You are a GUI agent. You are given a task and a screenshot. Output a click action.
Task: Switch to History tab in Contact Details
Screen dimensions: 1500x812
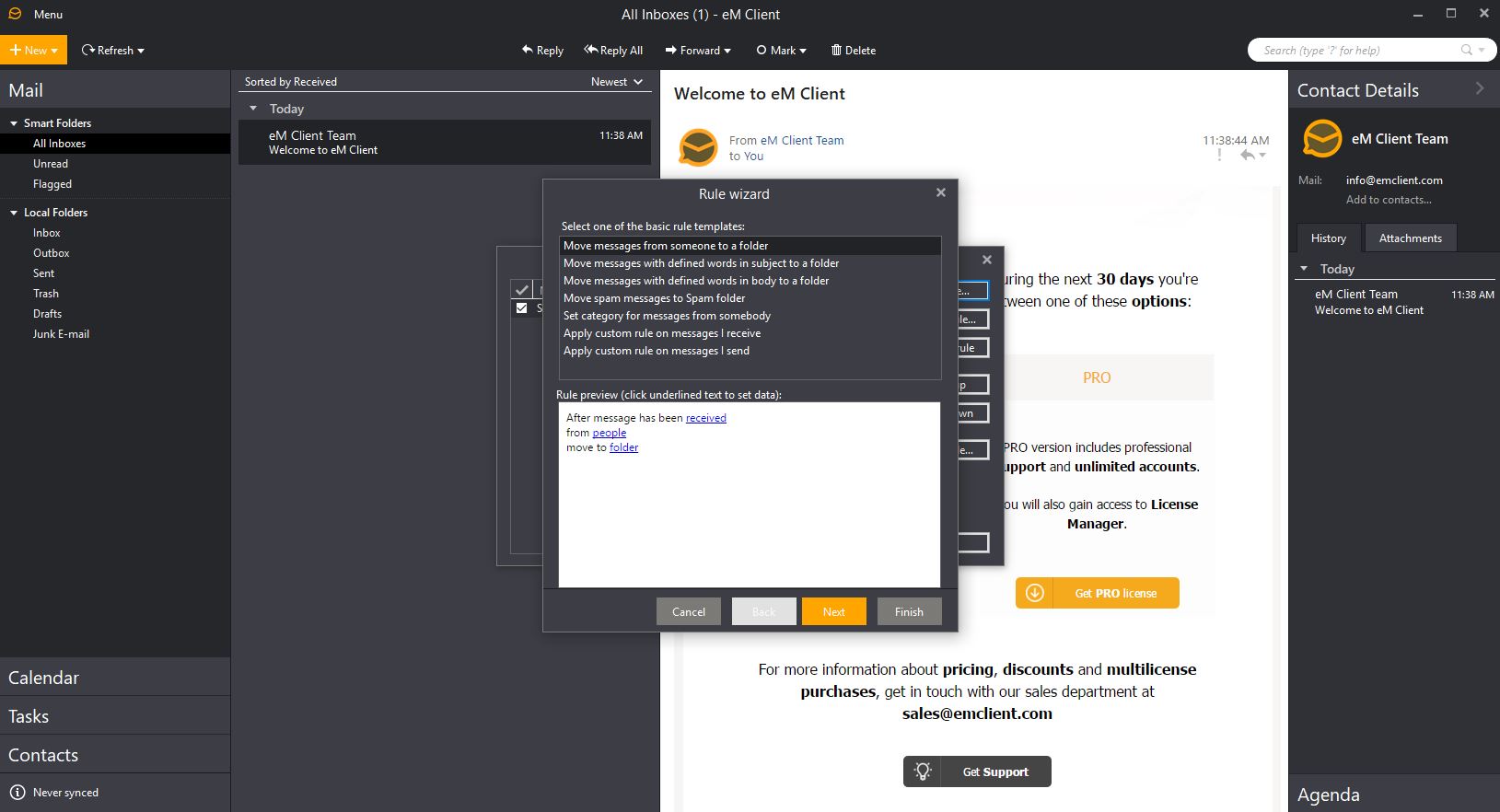pyautogui.click(x=1329, y=238)
